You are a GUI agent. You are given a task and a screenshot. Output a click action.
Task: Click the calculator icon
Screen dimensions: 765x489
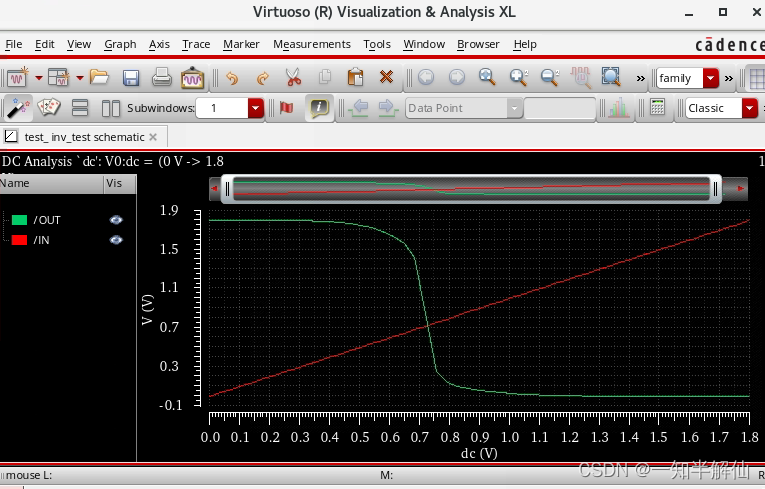coord(657,107)
